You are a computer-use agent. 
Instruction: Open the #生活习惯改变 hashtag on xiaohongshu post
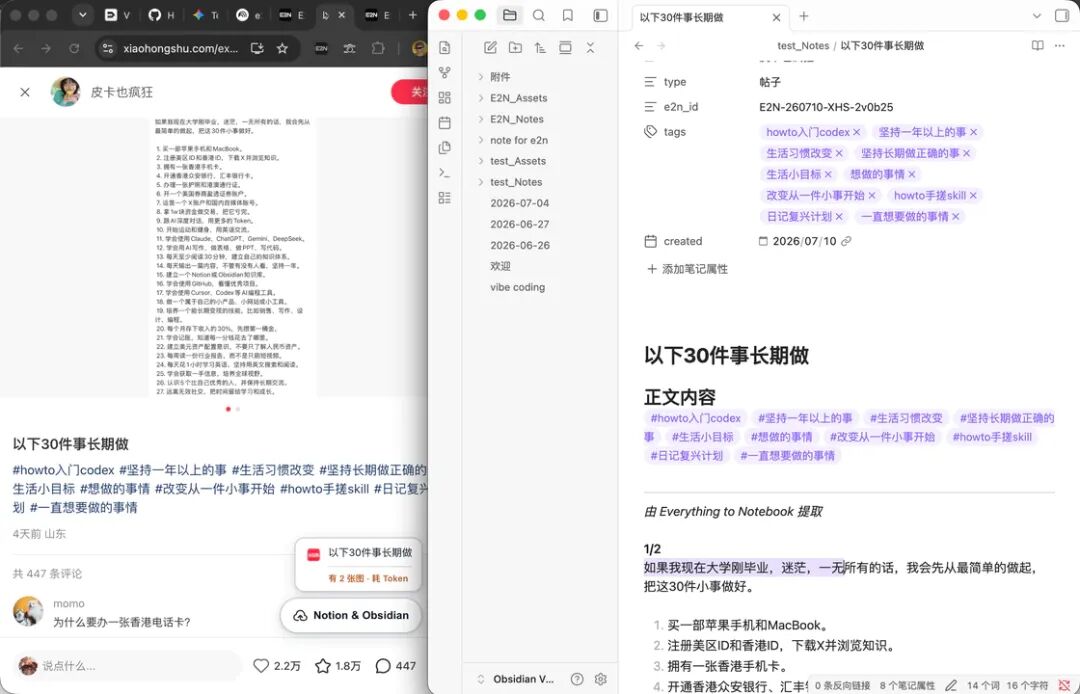273,470
